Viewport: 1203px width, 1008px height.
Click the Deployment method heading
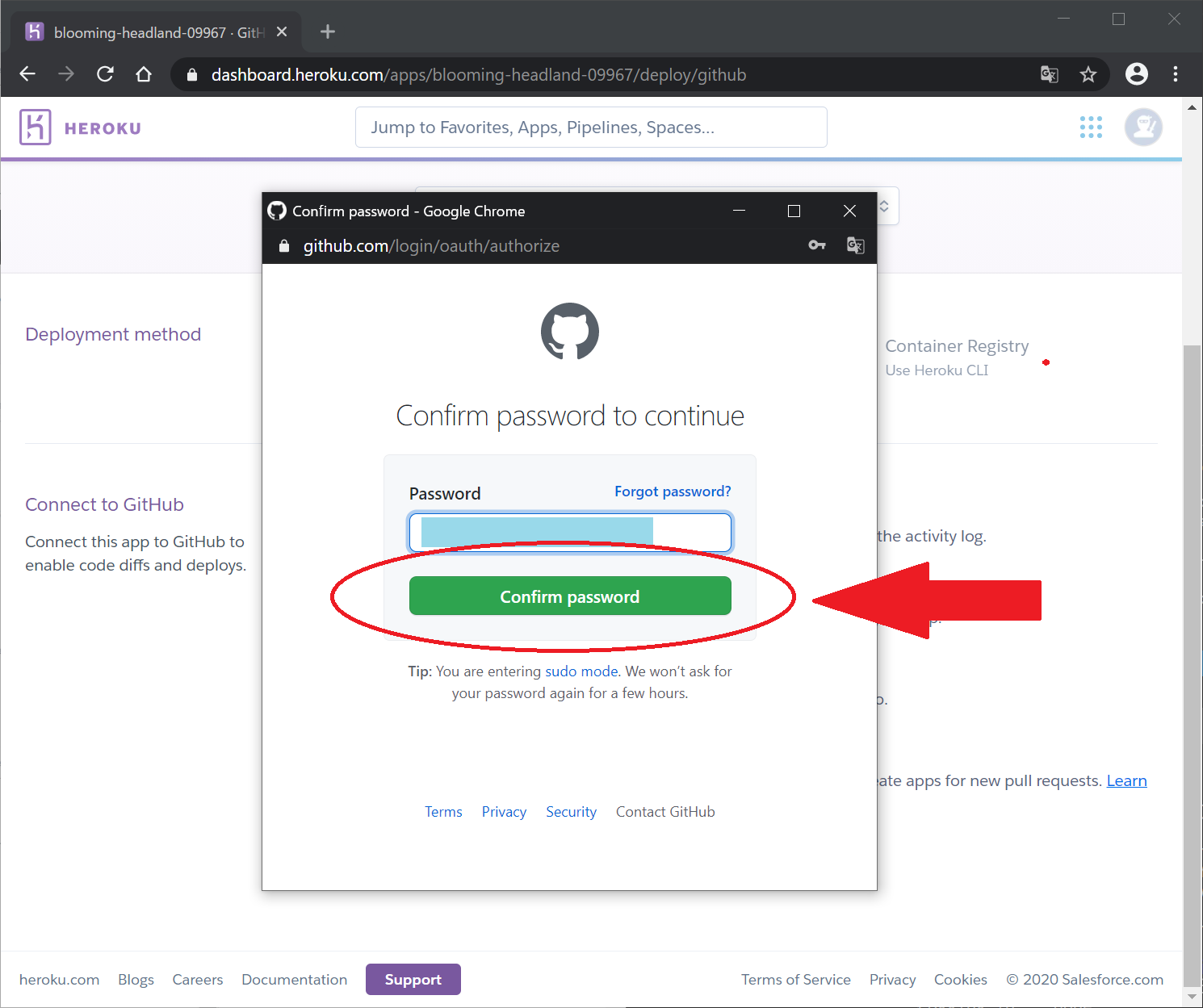[113, 334]
